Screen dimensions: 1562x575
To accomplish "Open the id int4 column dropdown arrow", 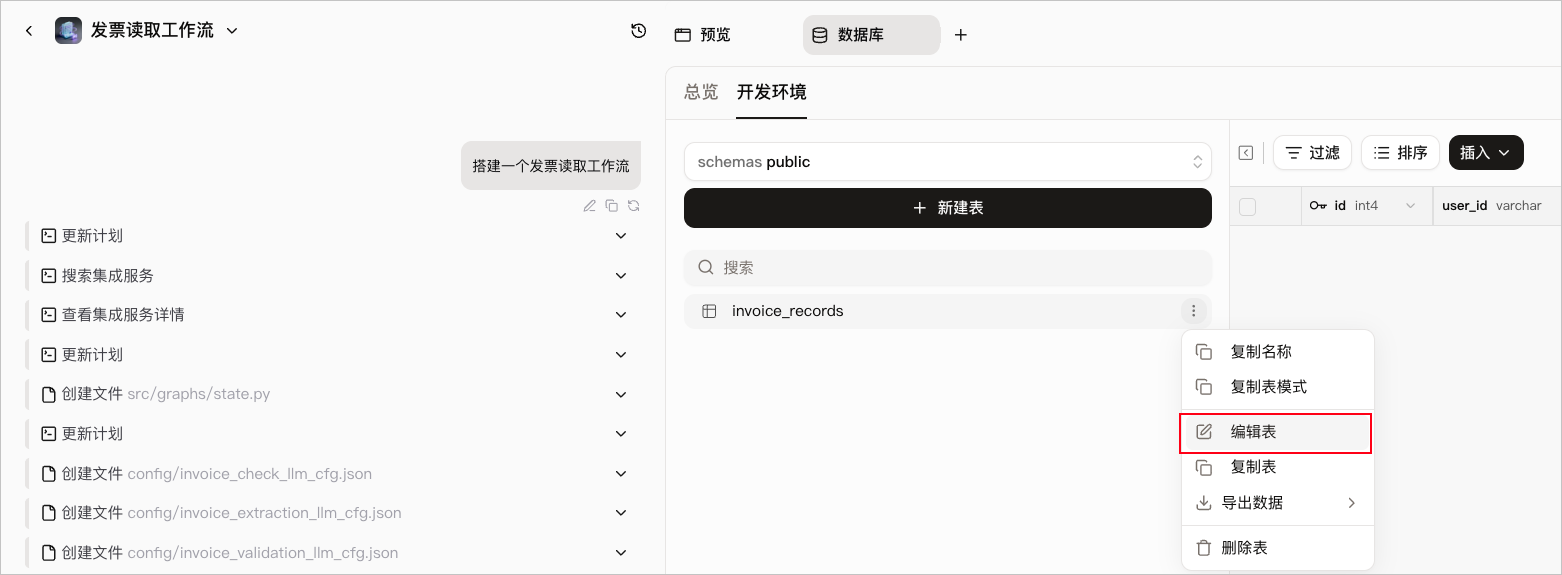I will (1411, 206).
